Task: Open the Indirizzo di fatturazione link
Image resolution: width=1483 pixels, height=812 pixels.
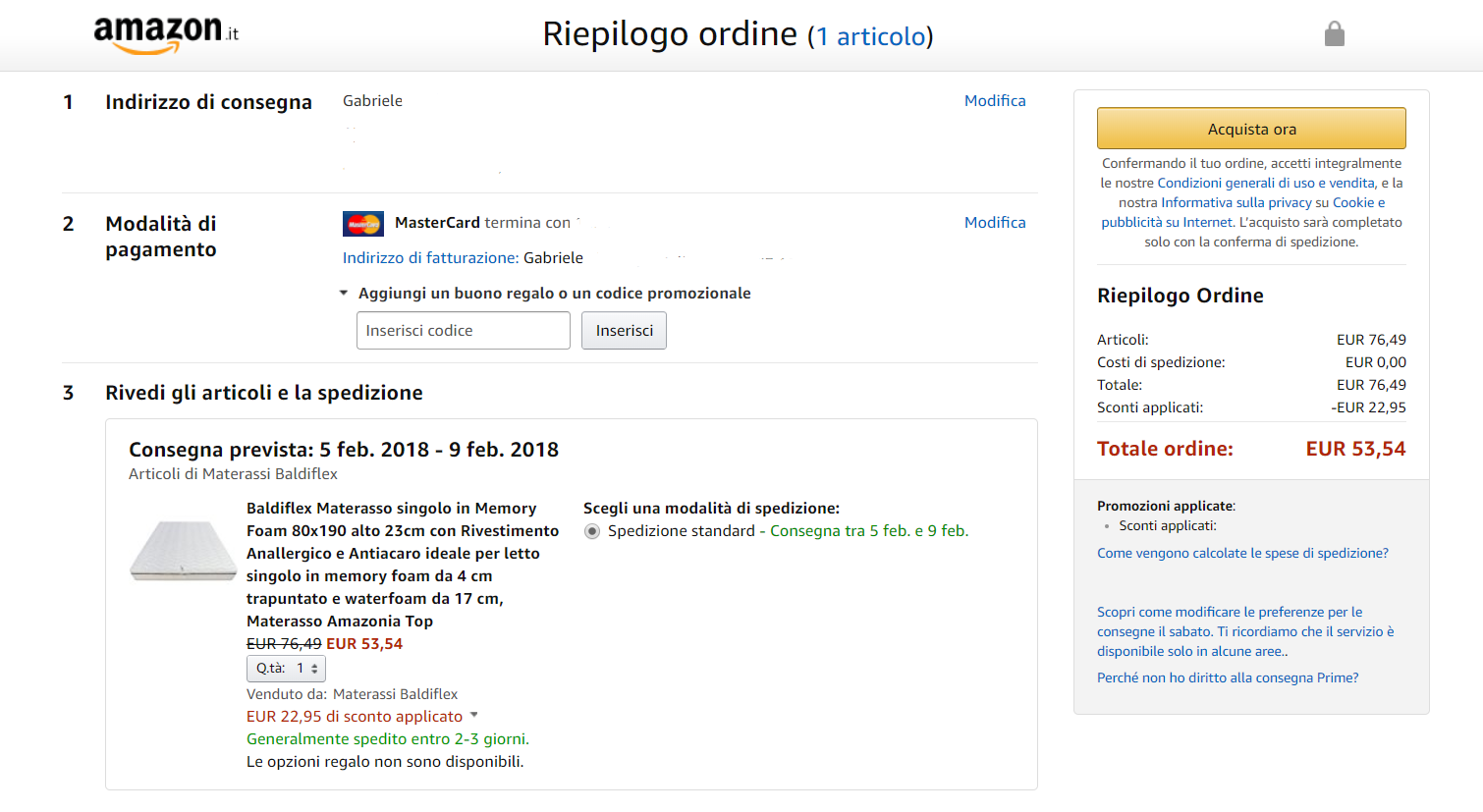Action: [x=430, y=258]
